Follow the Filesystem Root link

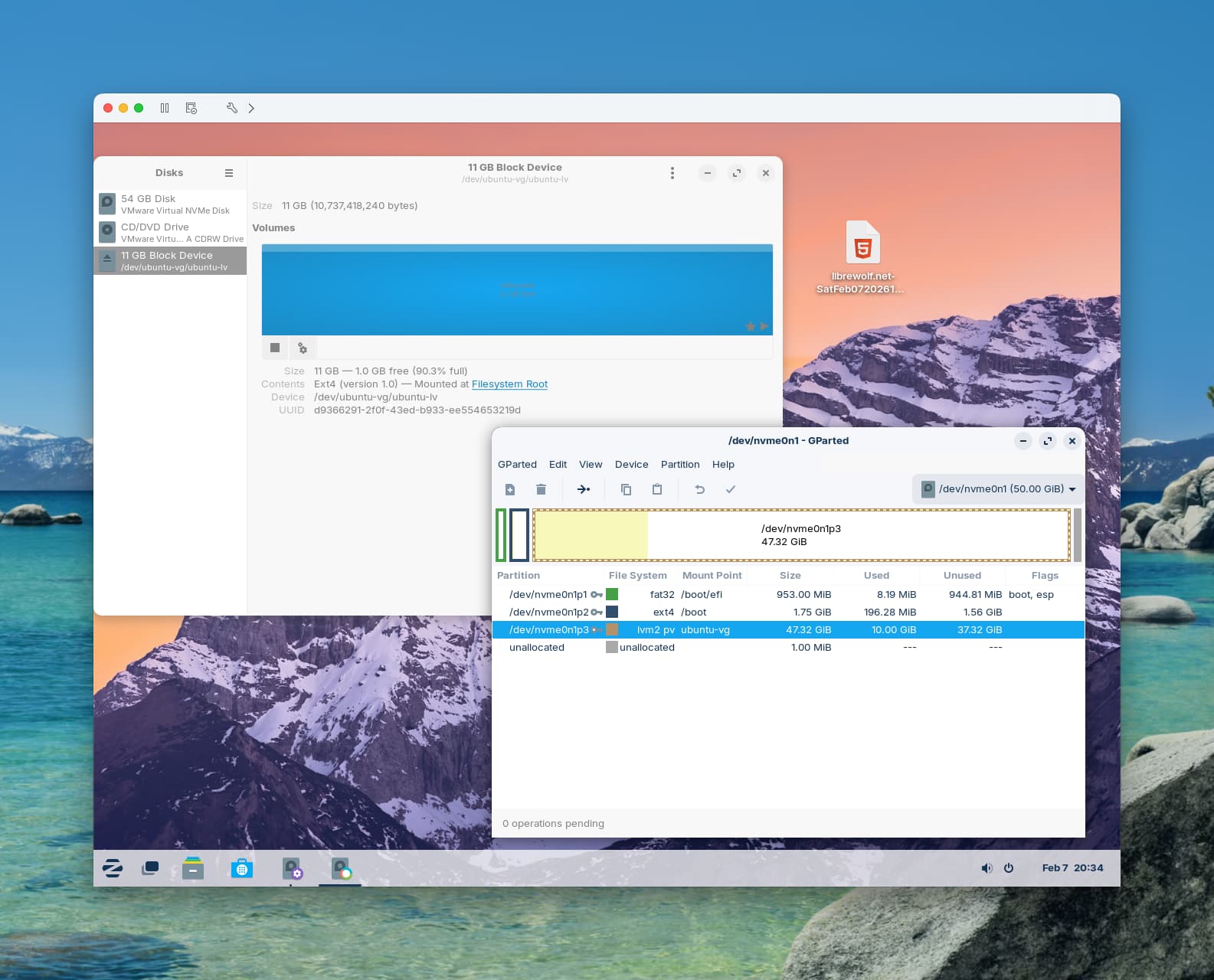pyautogui.click(x=509, y=384)
